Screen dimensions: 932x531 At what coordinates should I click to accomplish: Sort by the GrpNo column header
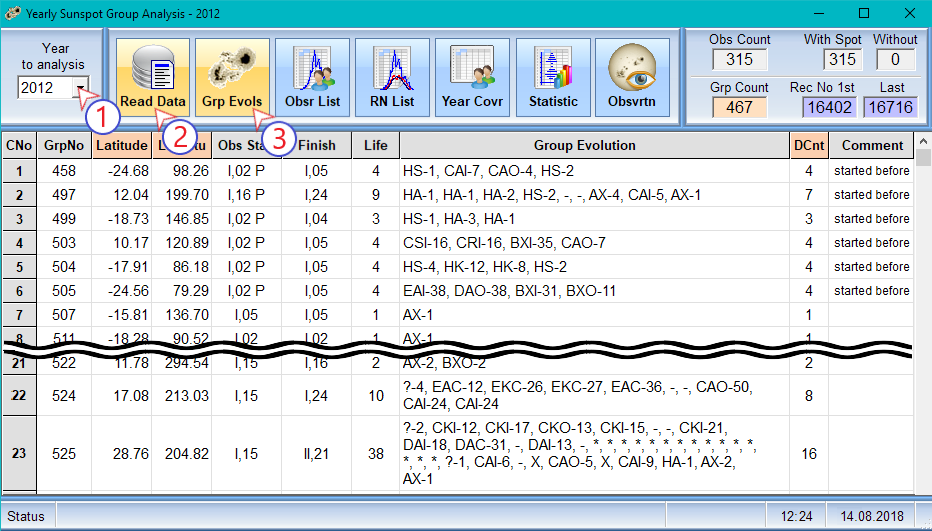pos(64,146)
